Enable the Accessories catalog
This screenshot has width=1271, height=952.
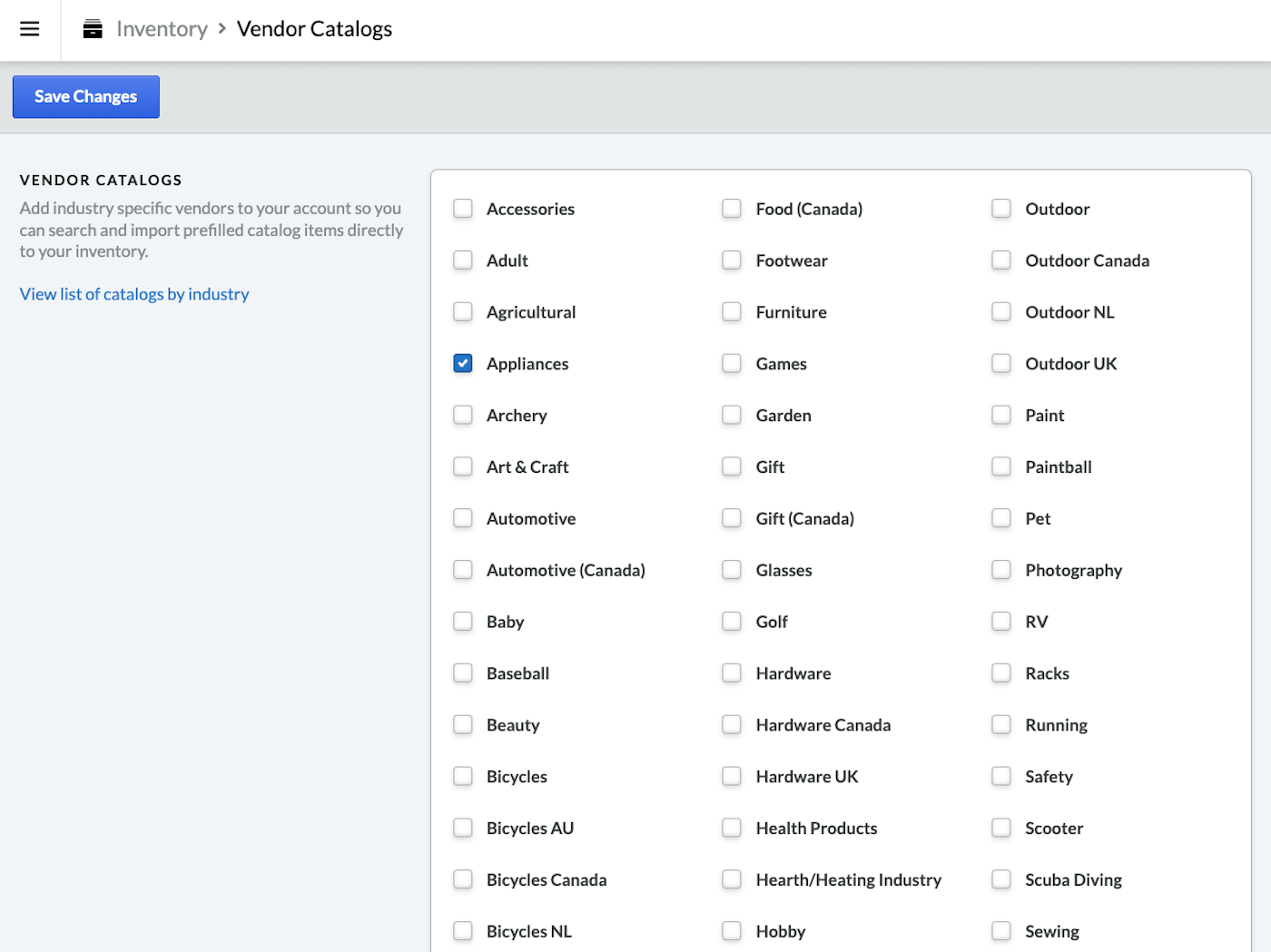[462, 208]
